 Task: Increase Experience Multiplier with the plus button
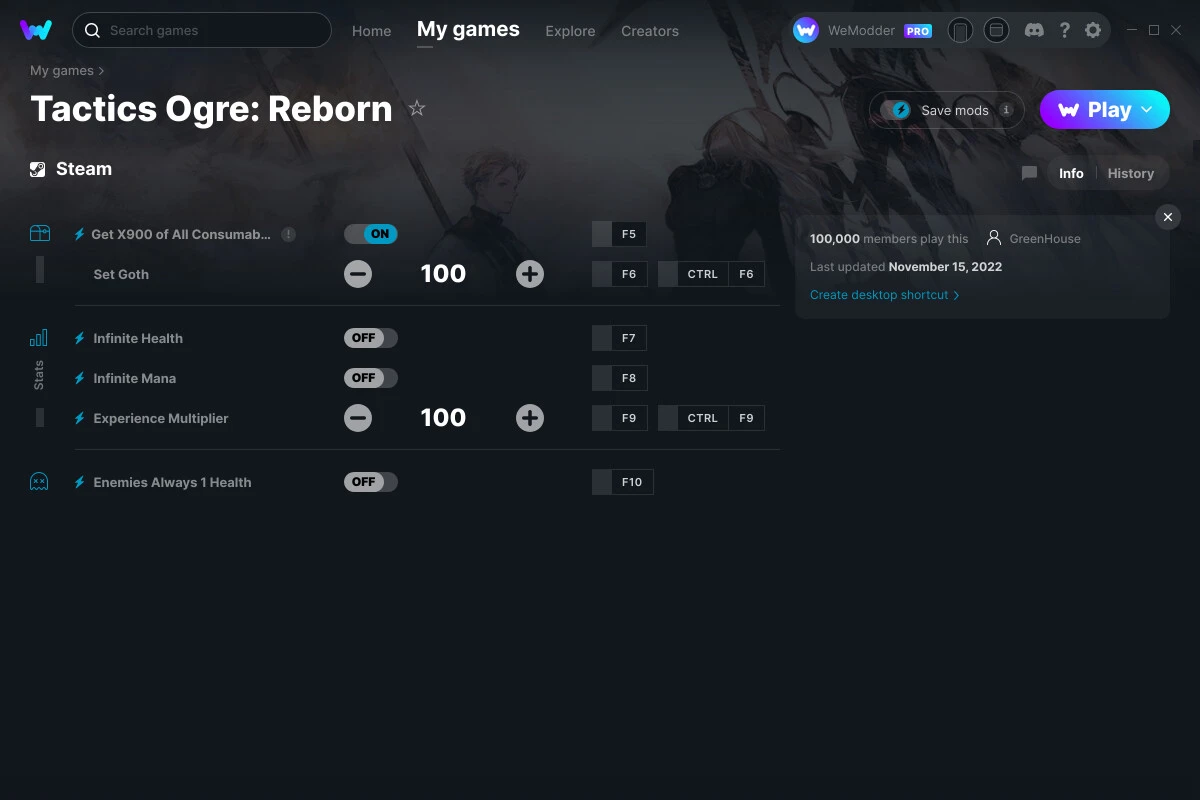coord(530,418)
